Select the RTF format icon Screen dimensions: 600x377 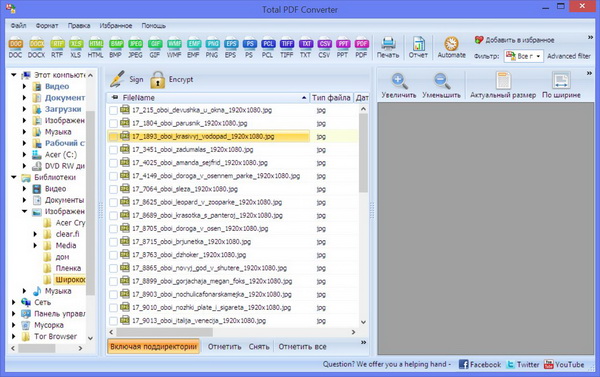(x=57, y=48)
